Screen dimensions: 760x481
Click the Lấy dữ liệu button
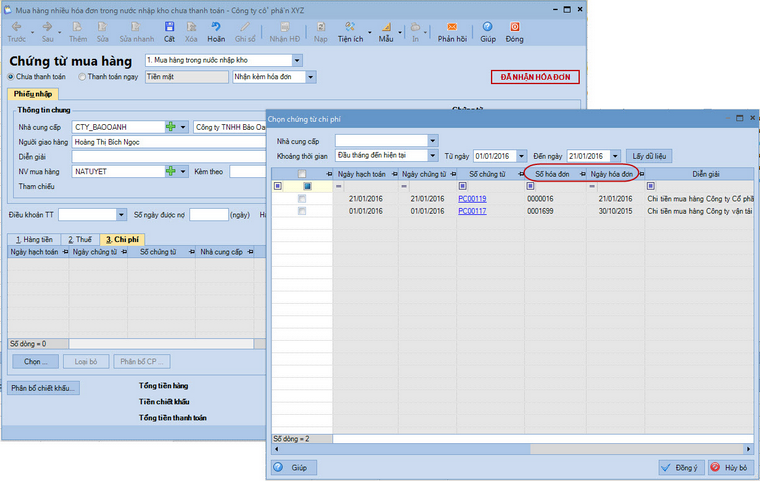[x=649, y=156]
